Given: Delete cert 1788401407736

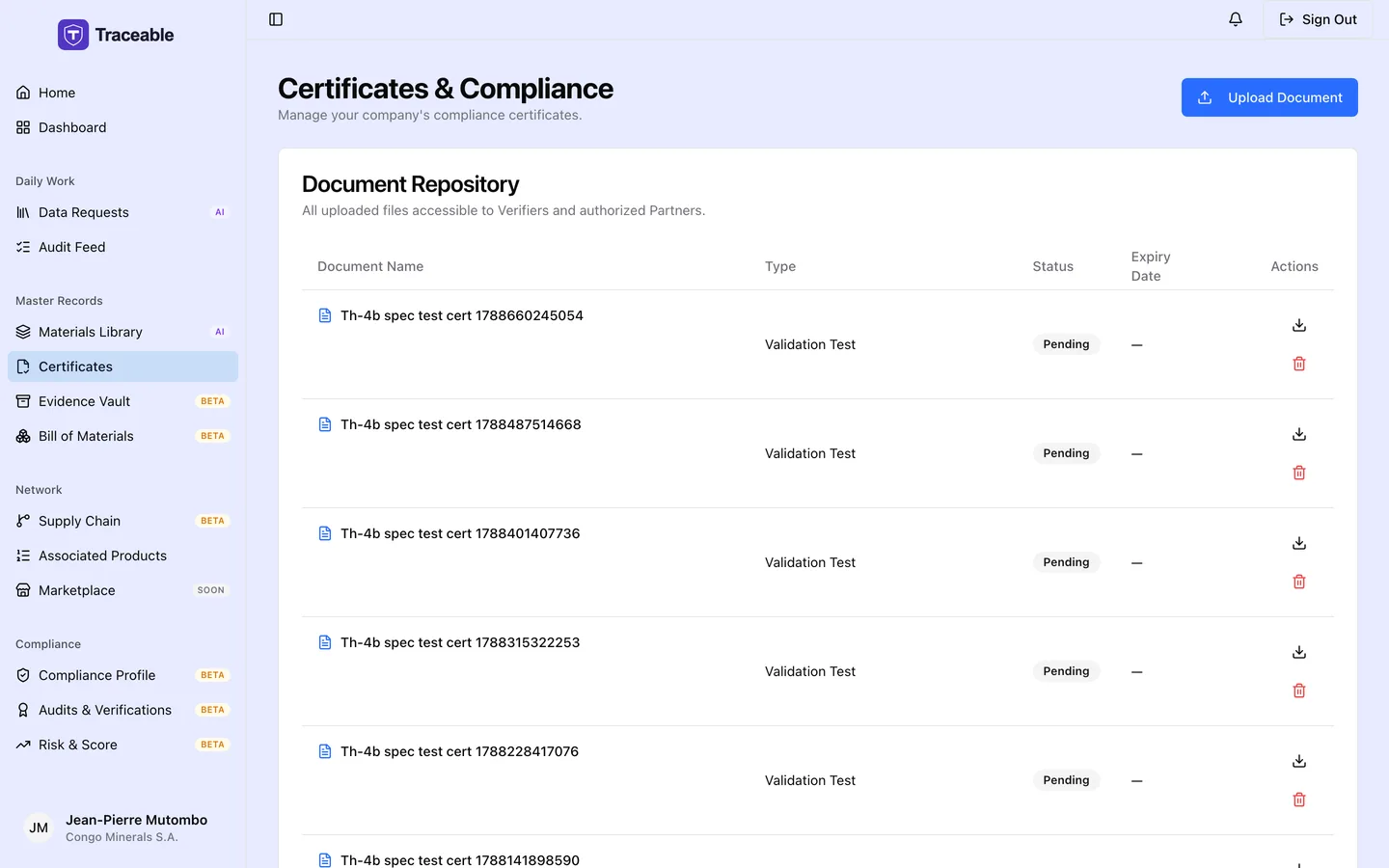Looking at the screenshot, I should coord(1299,582).
